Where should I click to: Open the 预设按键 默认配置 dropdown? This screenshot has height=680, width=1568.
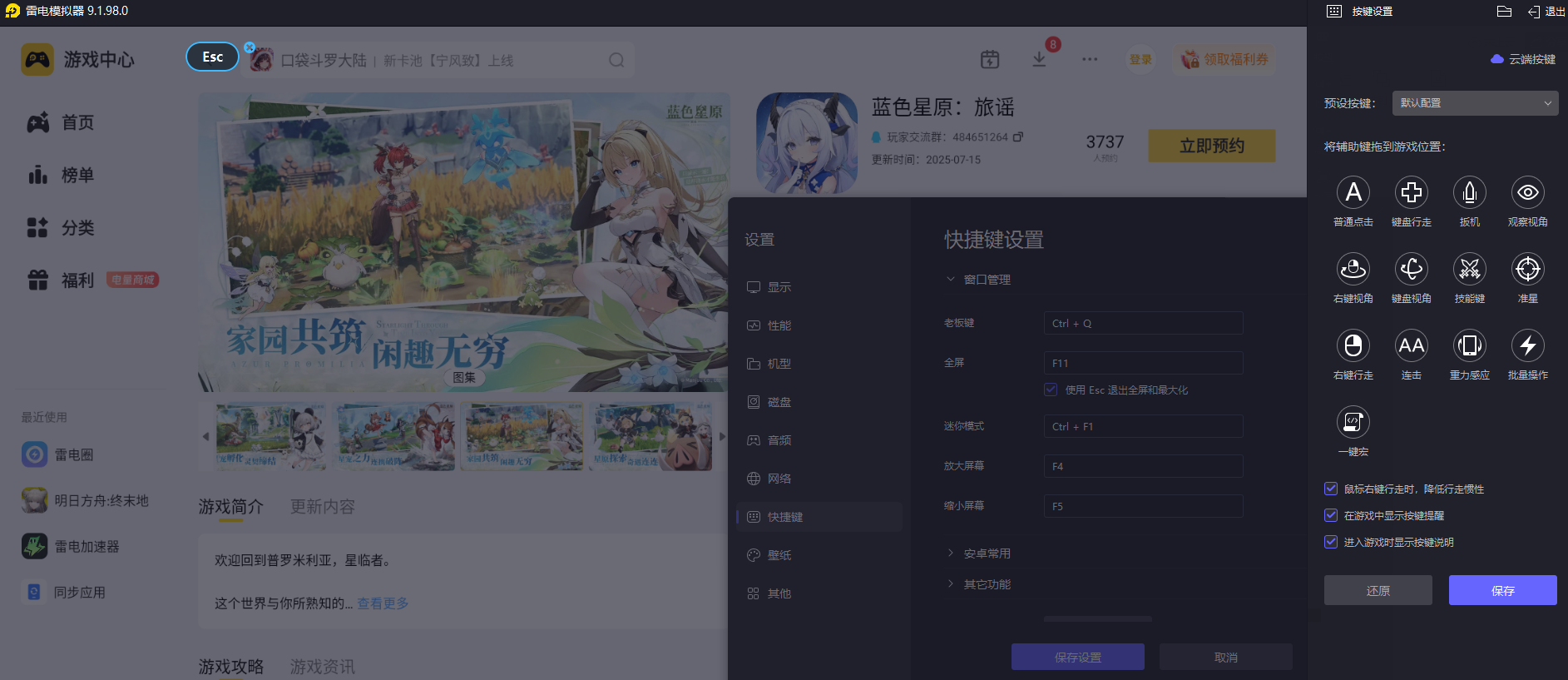tap(1475, 103)
